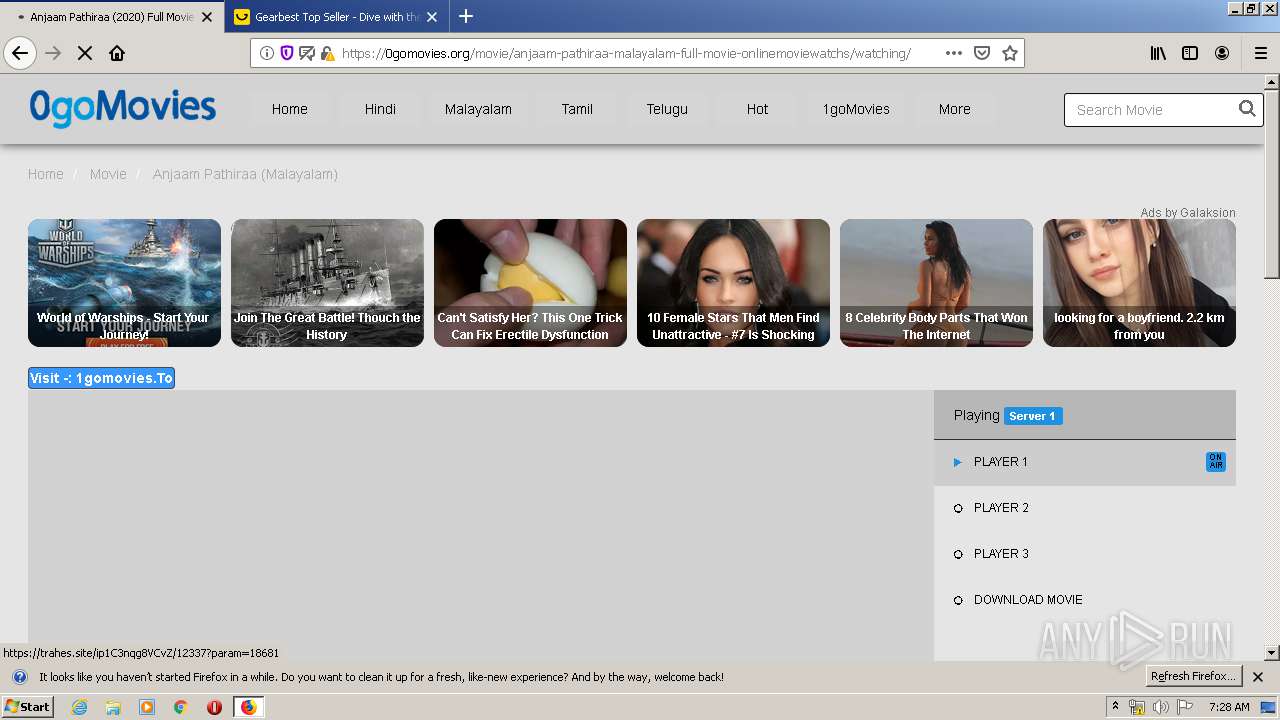Open Internet Explorer from taskbar

pos(79,707)
